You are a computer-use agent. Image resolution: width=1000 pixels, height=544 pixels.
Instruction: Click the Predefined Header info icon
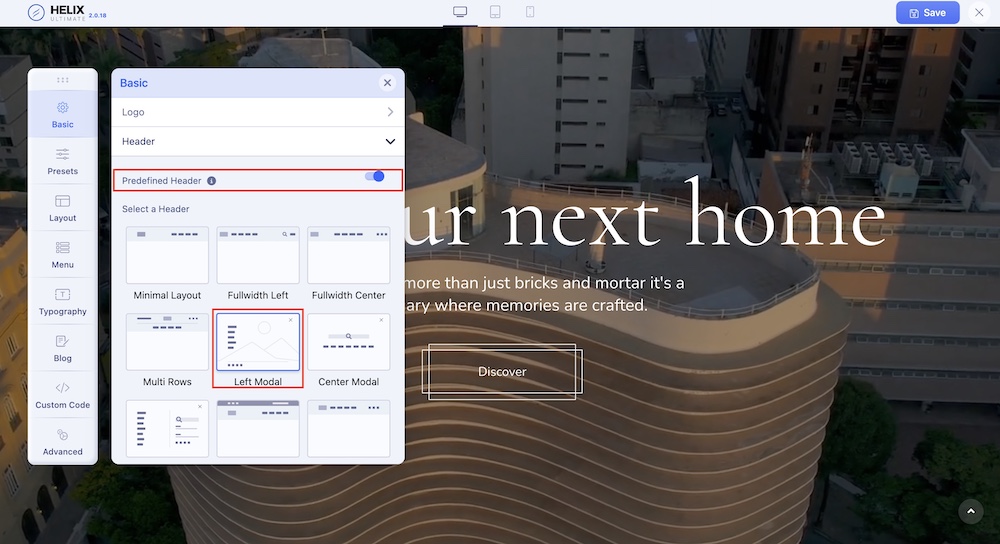(x=211, y=181)
